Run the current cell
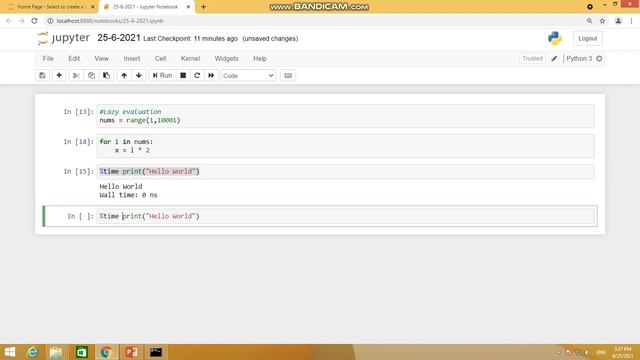Image resolution: width=640 pixels, height=360 pixels. point(162,76)
